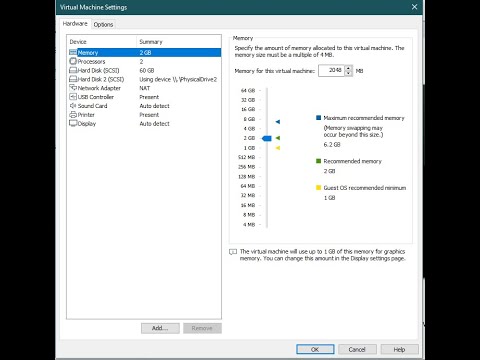Click the Hard Disk 2 (SCSI) drive icon
This screenshot has width=480, height=360.
click(x=73, y=79)
